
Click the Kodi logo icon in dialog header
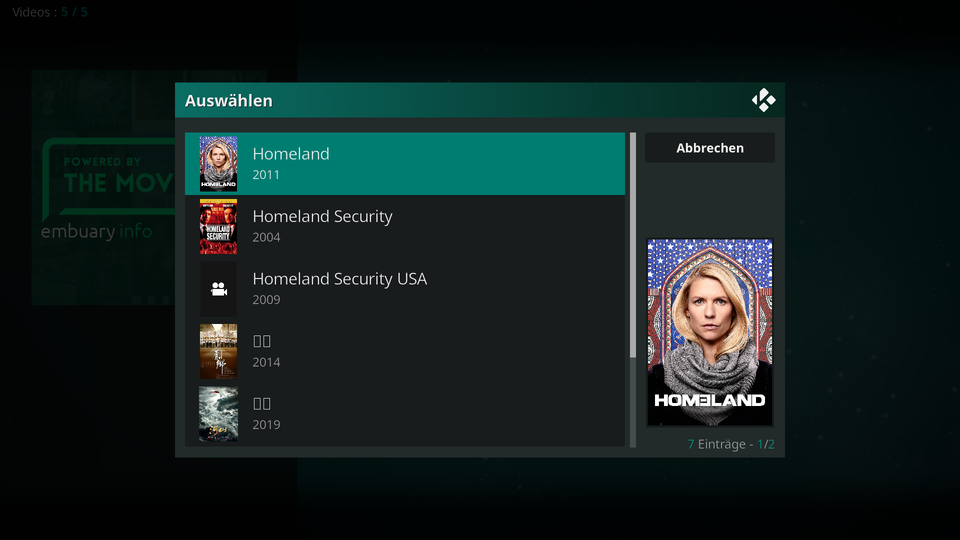tap(763, 100)
